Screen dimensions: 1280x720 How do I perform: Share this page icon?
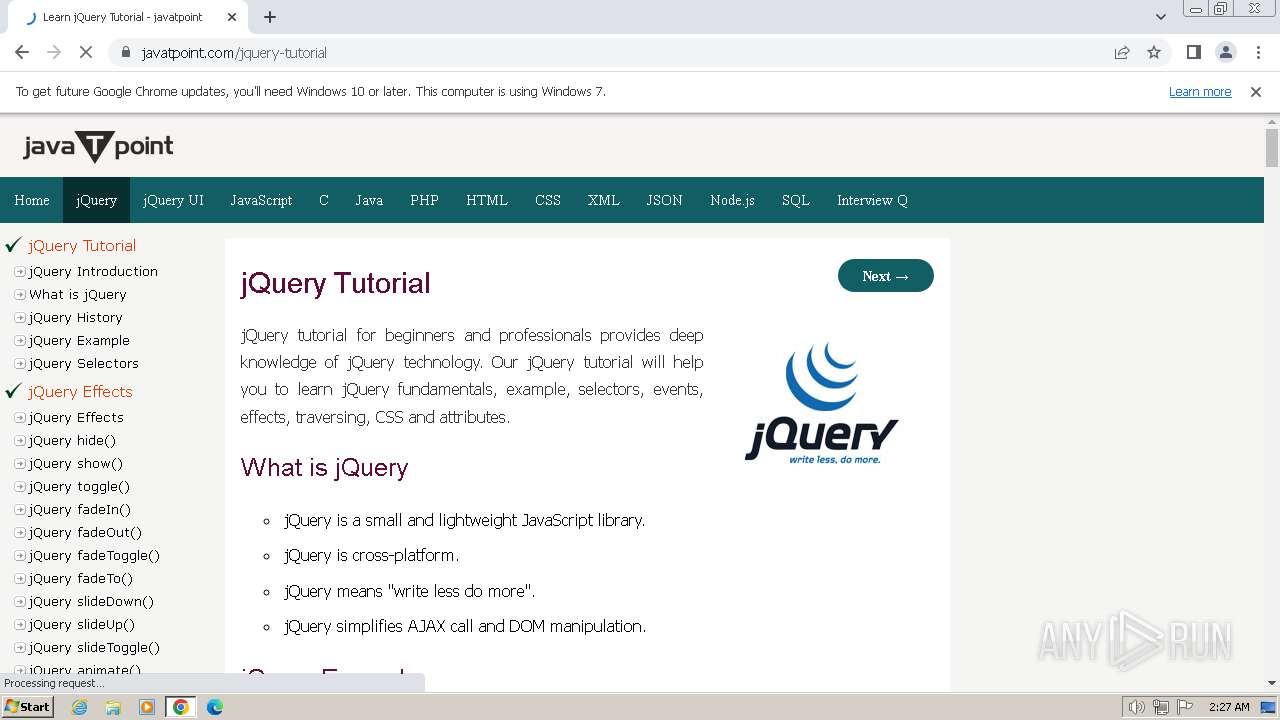[x=1122, y=52]
